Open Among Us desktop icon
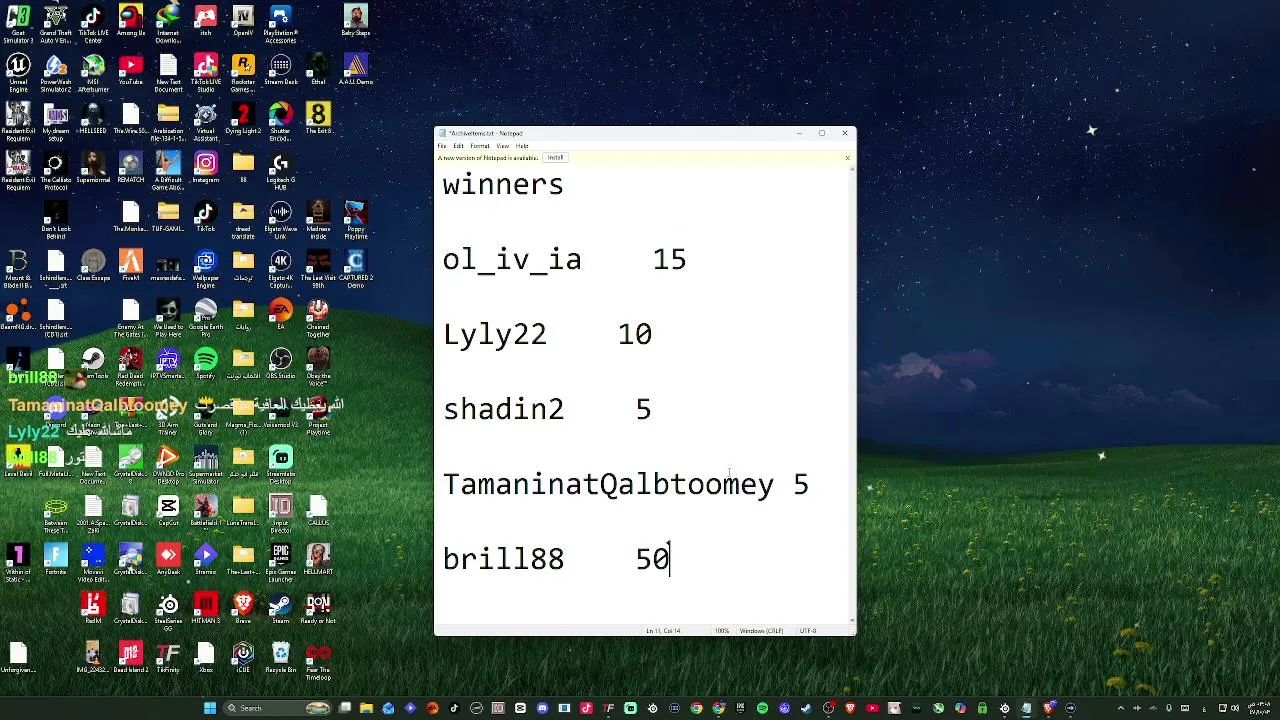Viewport: 1280px width, 720px height. [131, 22]
